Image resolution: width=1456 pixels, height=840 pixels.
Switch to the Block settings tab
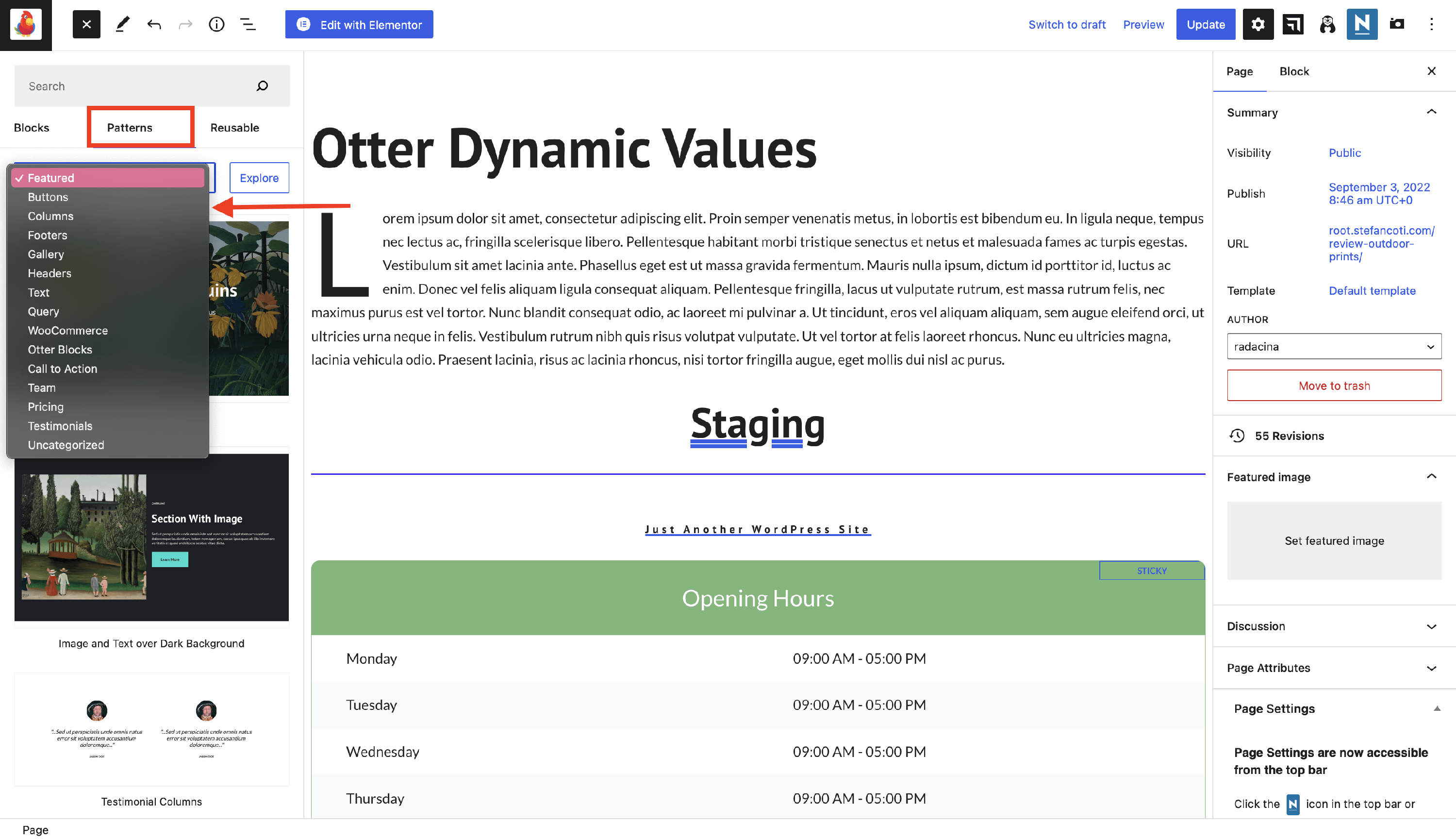coord(1293,71)
